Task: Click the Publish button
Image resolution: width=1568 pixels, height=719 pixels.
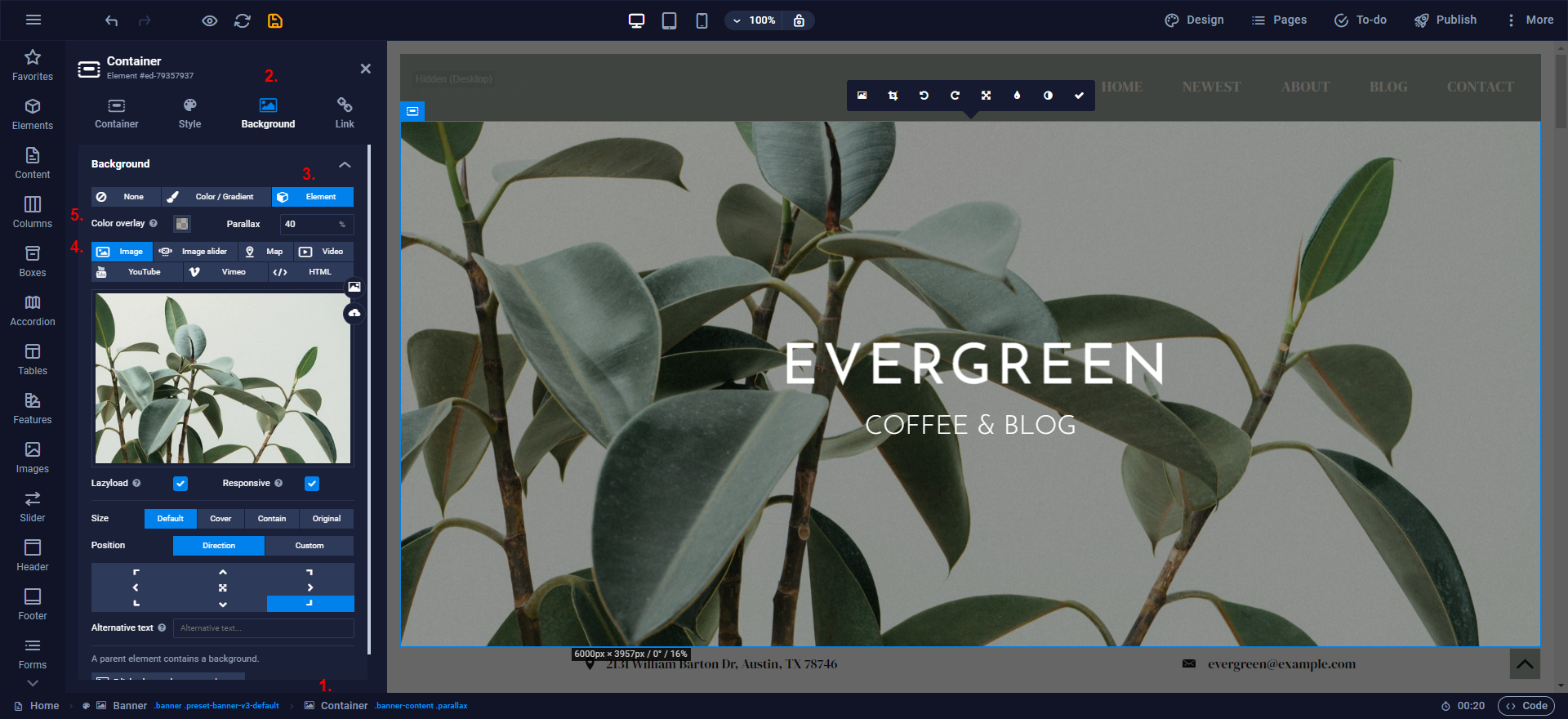Action: coord(1445,20)
